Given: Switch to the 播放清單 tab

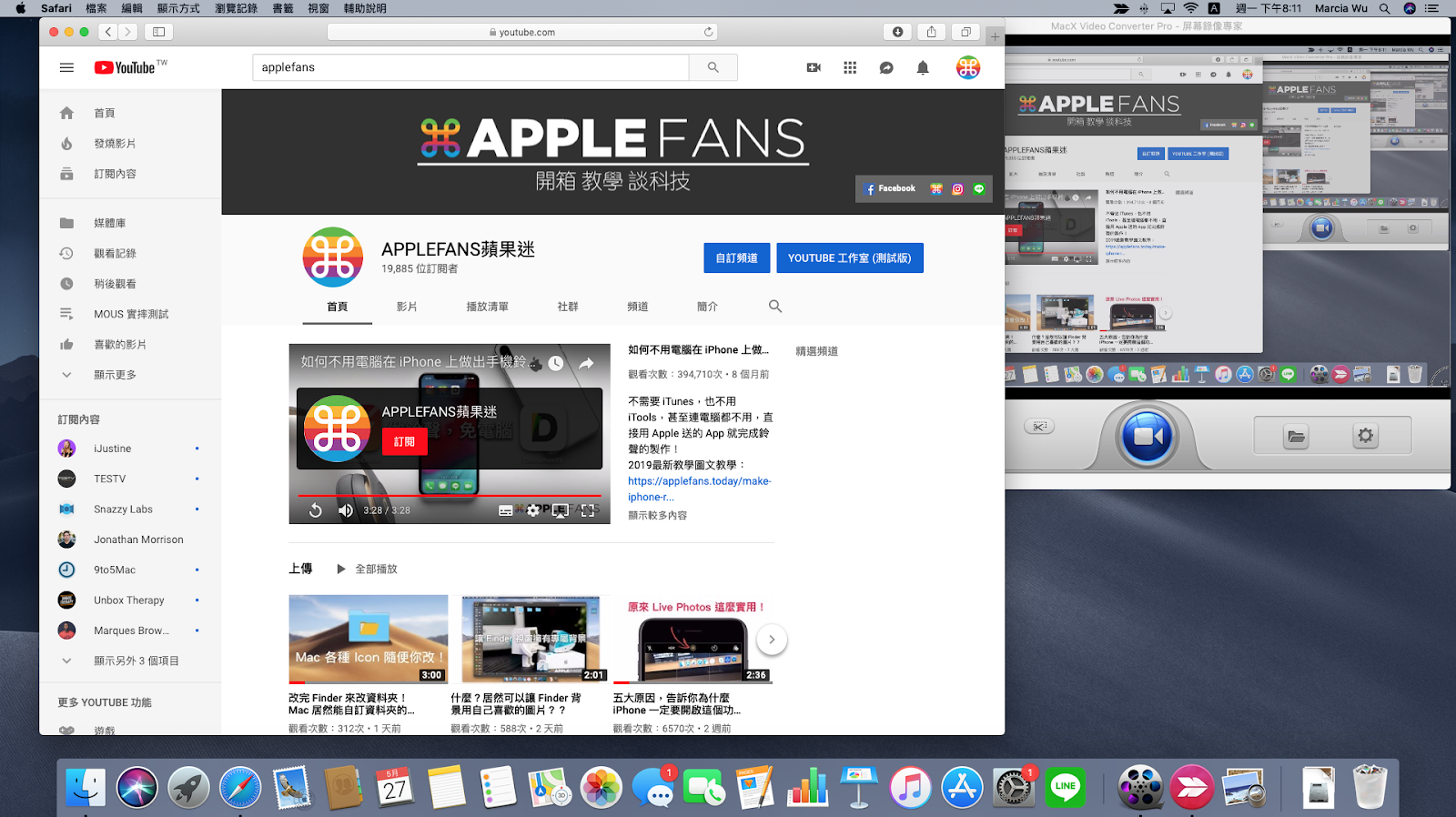Looking at the screenshot, I should click(x=488, y=307).
